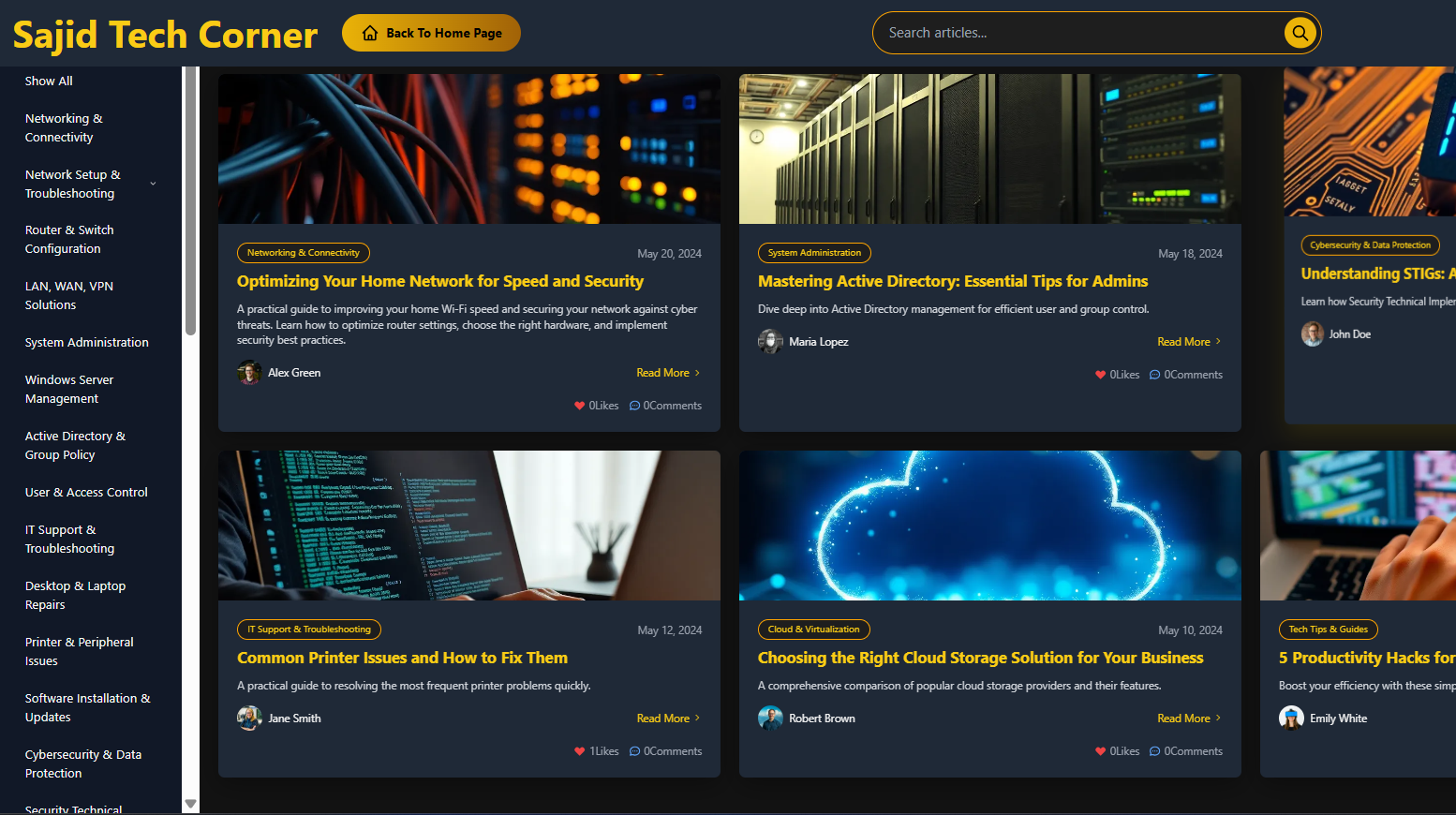Click the heart icon on Active Directory article
Screen dimensions: 1456x815
click(x=1100, y=375)
